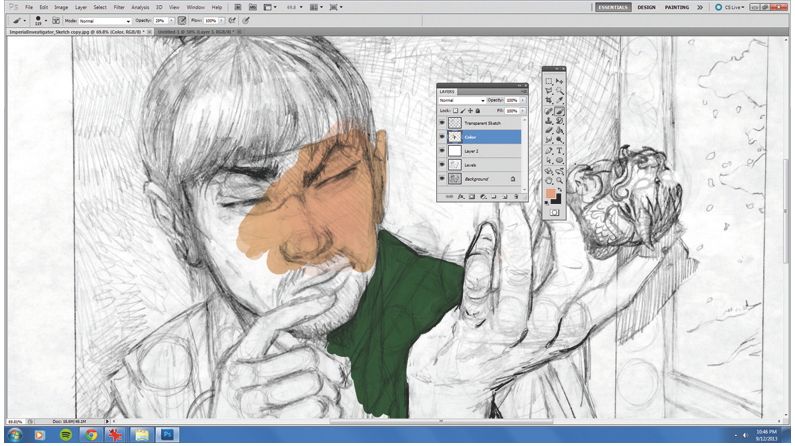Select the Brush tool in toolbox
795x446 pixels.
point(560,110)
